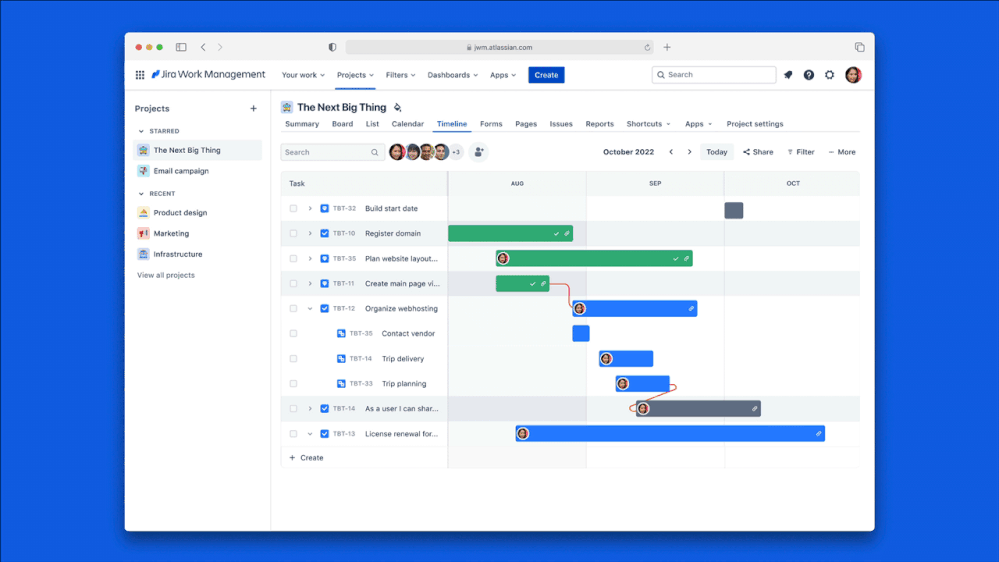
Task: Select checkbox for Create main page
Action: [293, 284]
